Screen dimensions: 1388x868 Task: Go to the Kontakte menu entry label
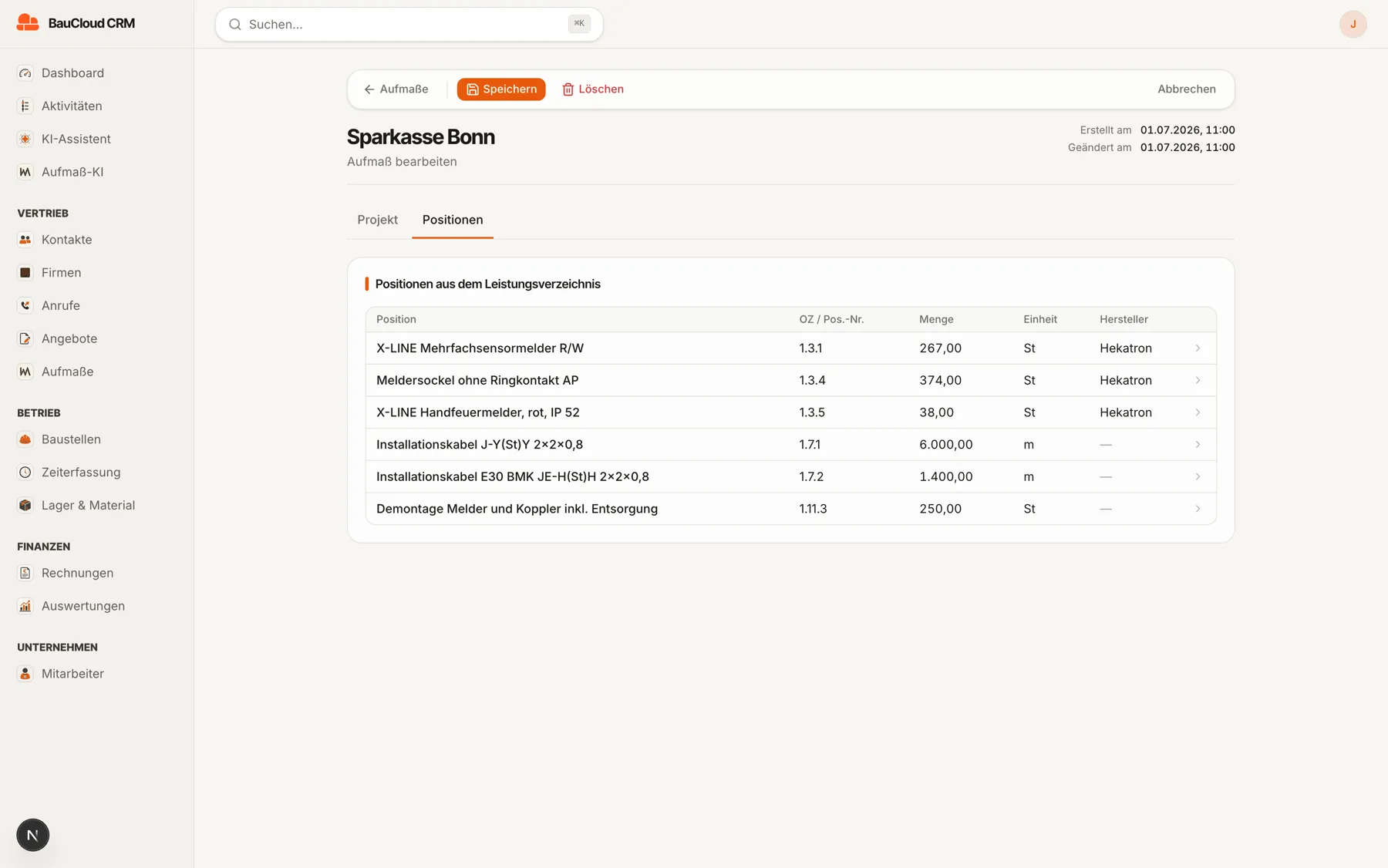click(x=67, y=240)
